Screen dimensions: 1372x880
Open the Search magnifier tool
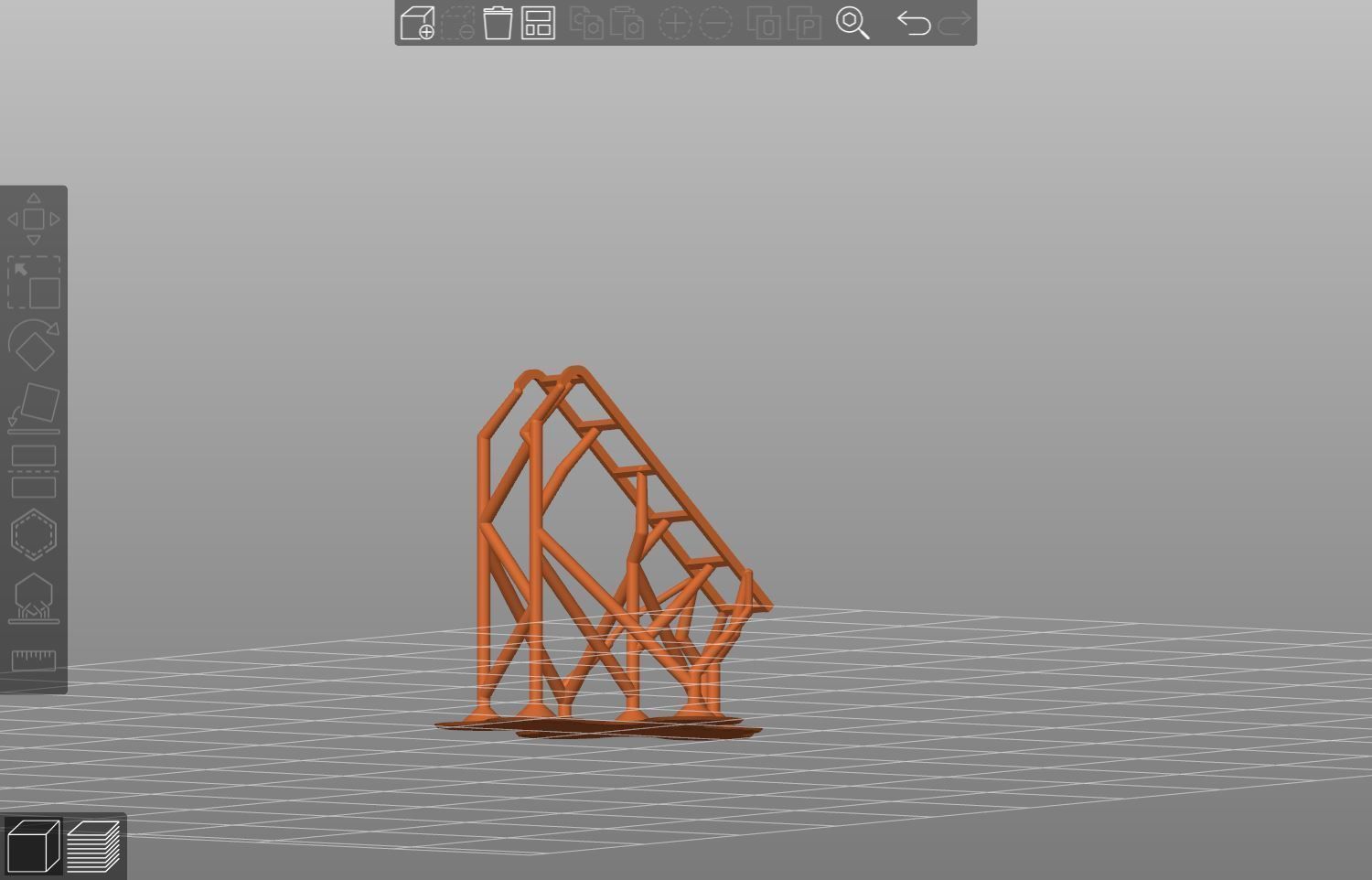click(852, 23)
